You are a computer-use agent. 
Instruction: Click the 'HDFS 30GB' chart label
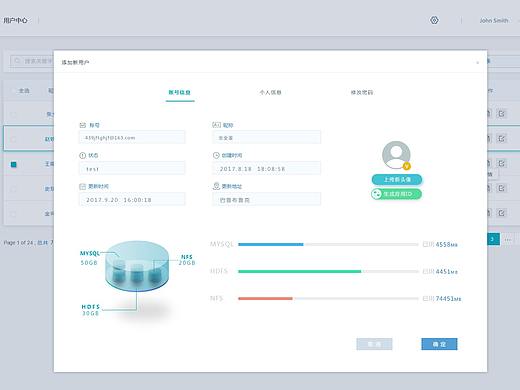(91, 310)
